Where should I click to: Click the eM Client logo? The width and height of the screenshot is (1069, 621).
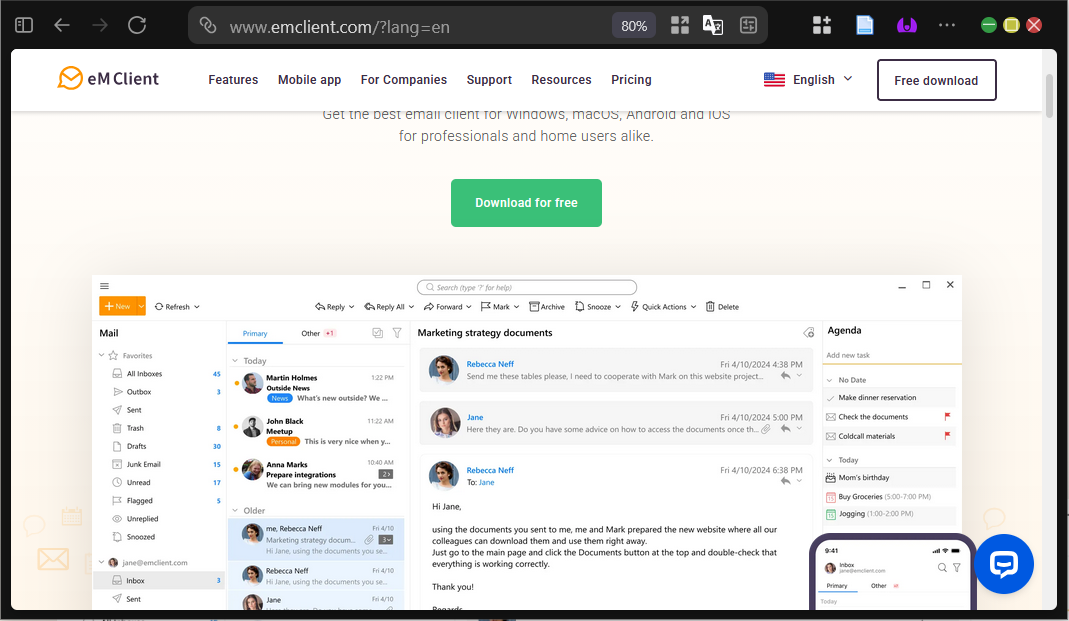point(108,79)
